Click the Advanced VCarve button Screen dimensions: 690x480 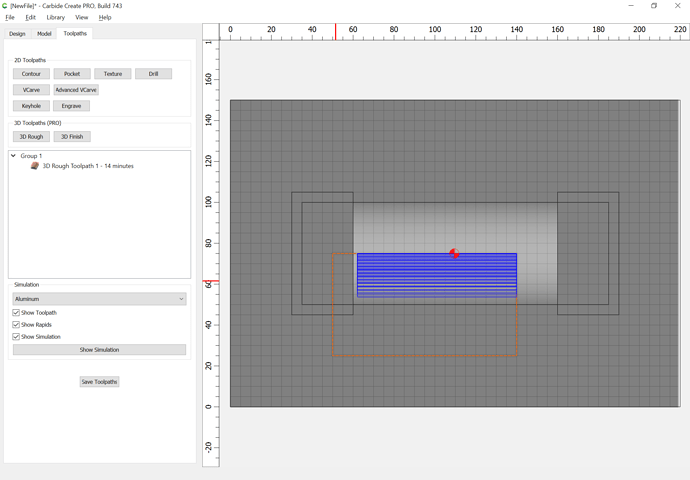click(76, 90)
